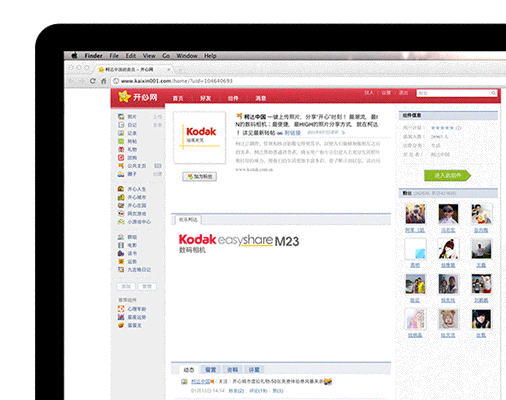Image resolution: width=506 pixels, height=400 pixels.
Task: Click the 星座运势 recommended app icon
Action: pos(121,317)
